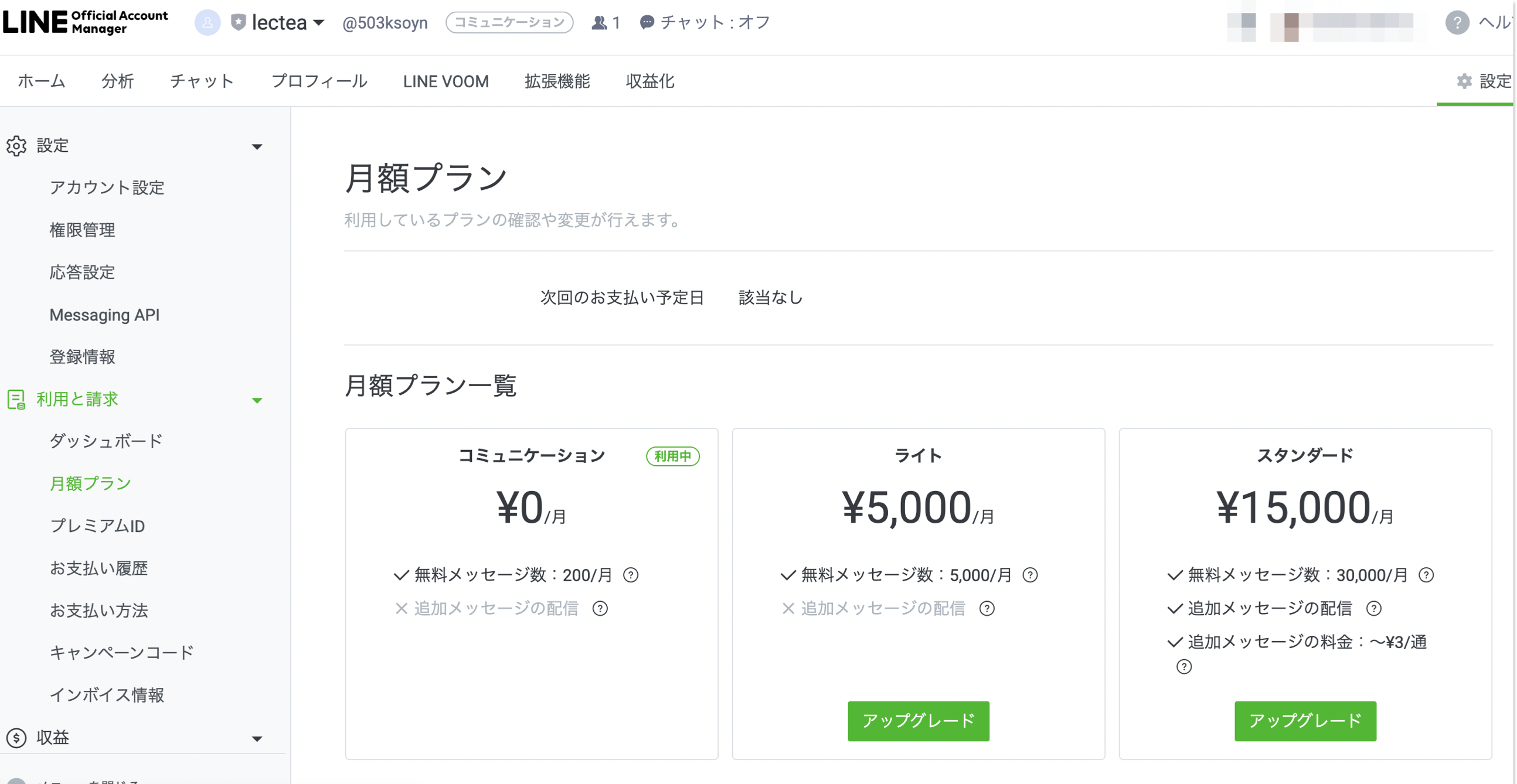Click the 収益 dollar icon in the sidebar
1517x784 pixels.
[x=17, y=737]
